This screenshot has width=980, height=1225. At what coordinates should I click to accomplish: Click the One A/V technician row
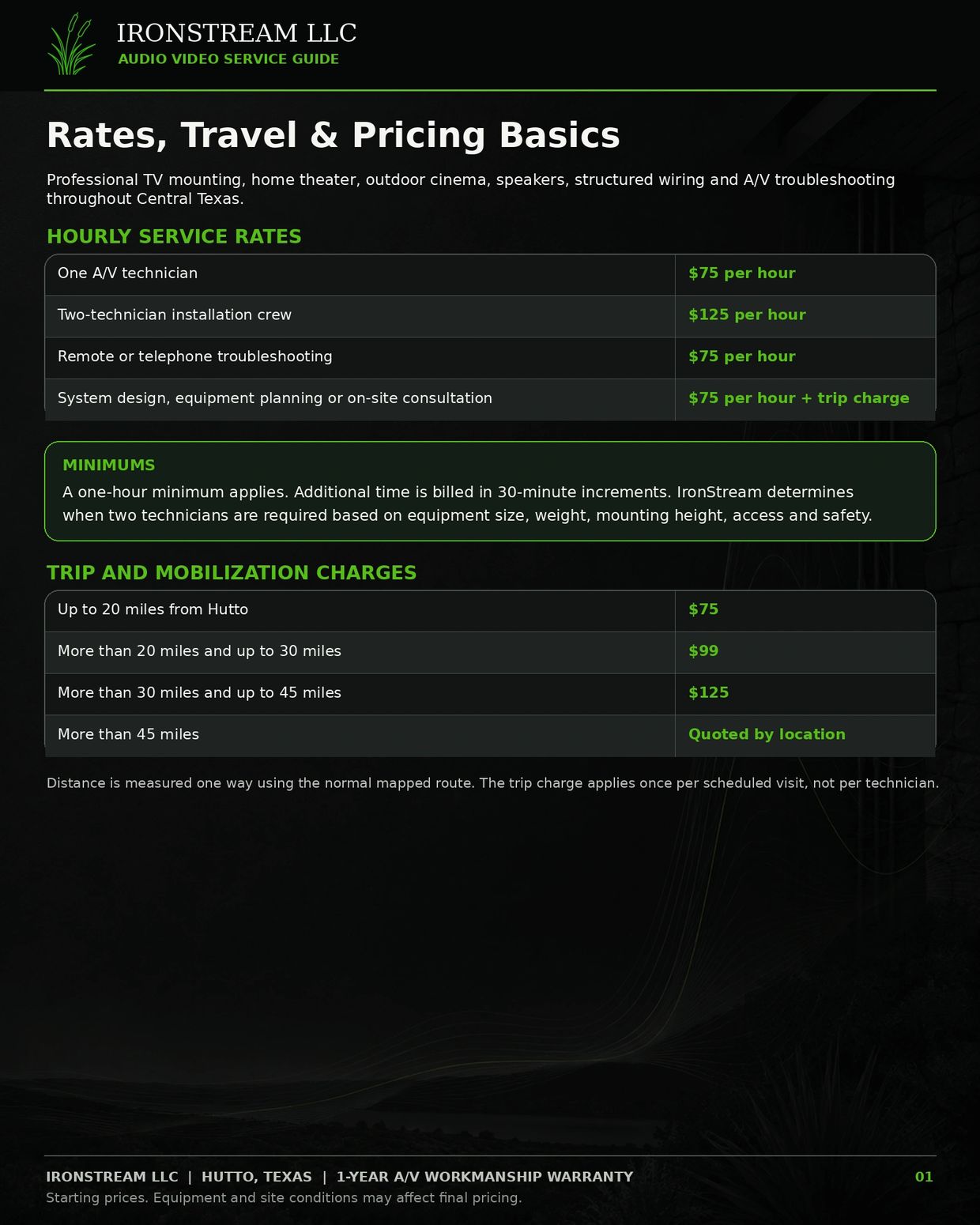point(490,274)
